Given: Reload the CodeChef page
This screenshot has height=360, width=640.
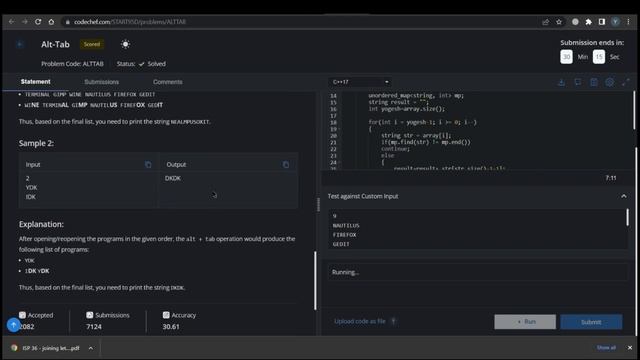Looking at the screenshot, I should pyautogui.click(x=38, y=22).
